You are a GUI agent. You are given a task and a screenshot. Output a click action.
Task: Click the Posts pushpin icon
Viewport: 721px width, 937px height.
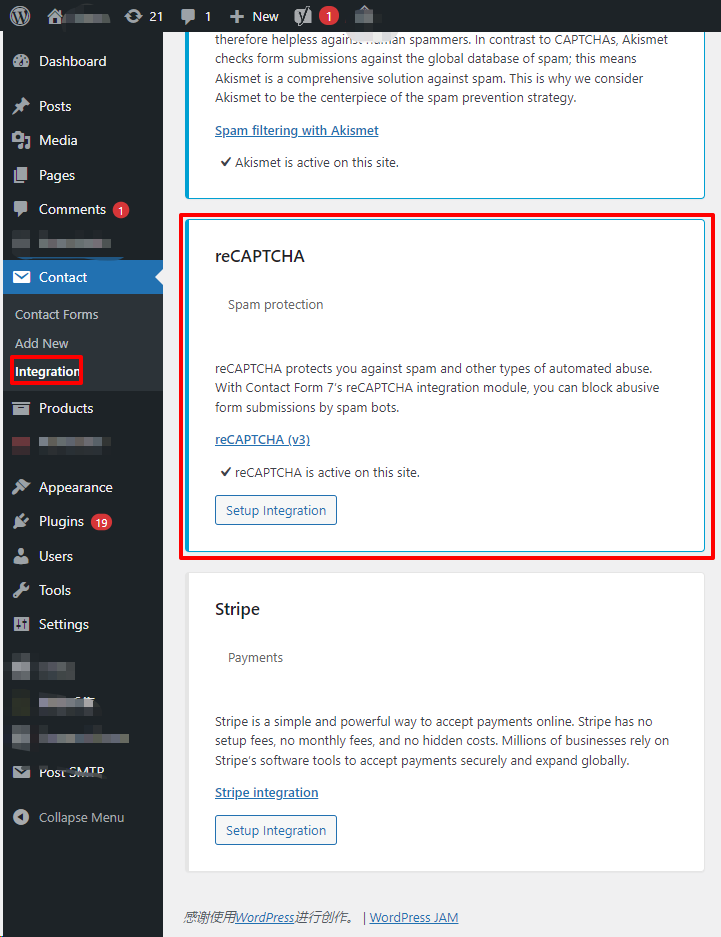click(x=21, y=106)
